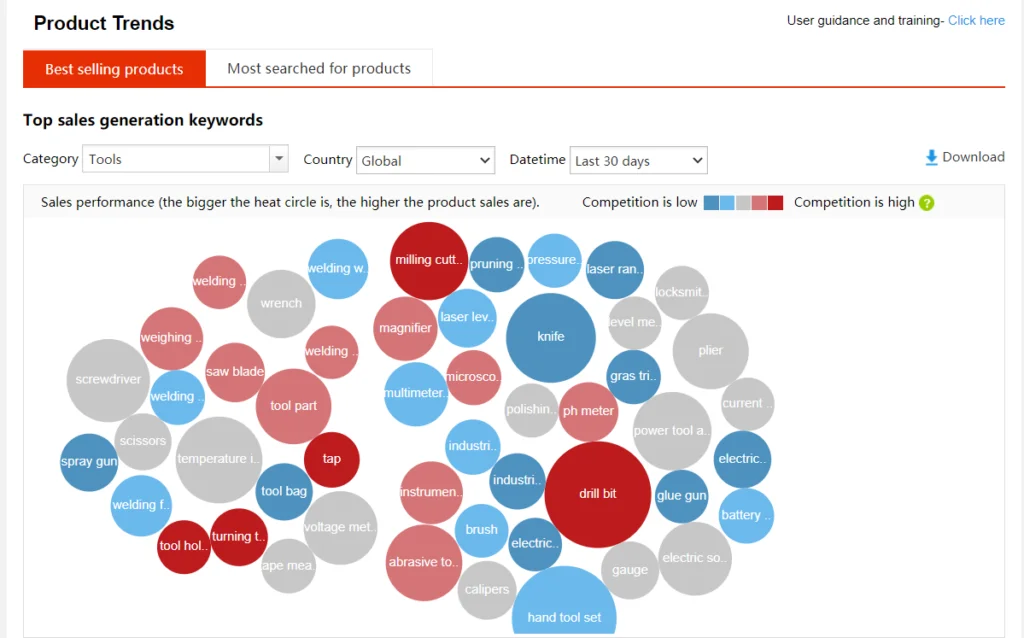
Task: Open the Datetime dropdown showing Last 30 days
Action: pos(638,160)
